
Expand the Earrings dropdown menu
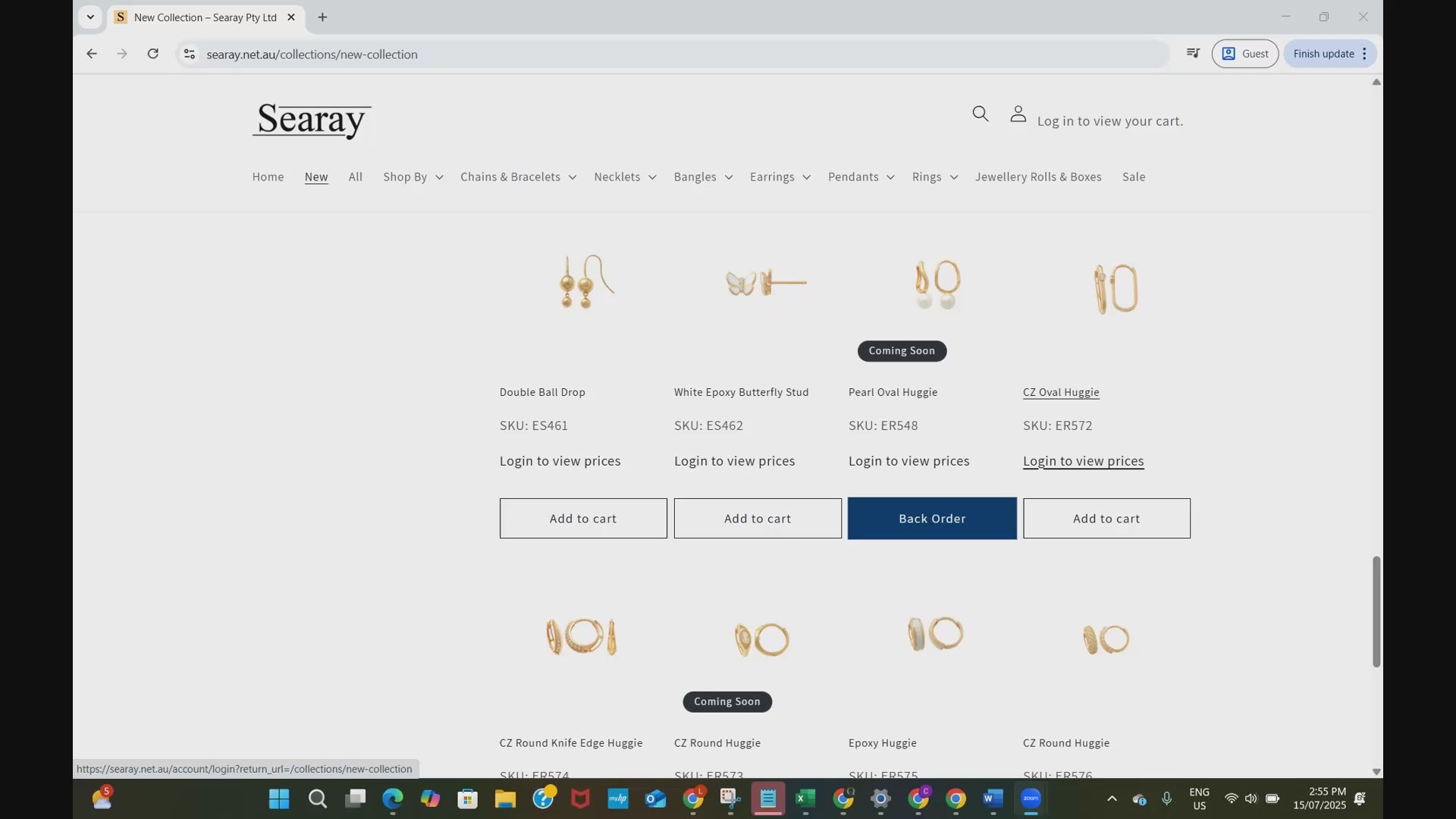pos(780,177)
